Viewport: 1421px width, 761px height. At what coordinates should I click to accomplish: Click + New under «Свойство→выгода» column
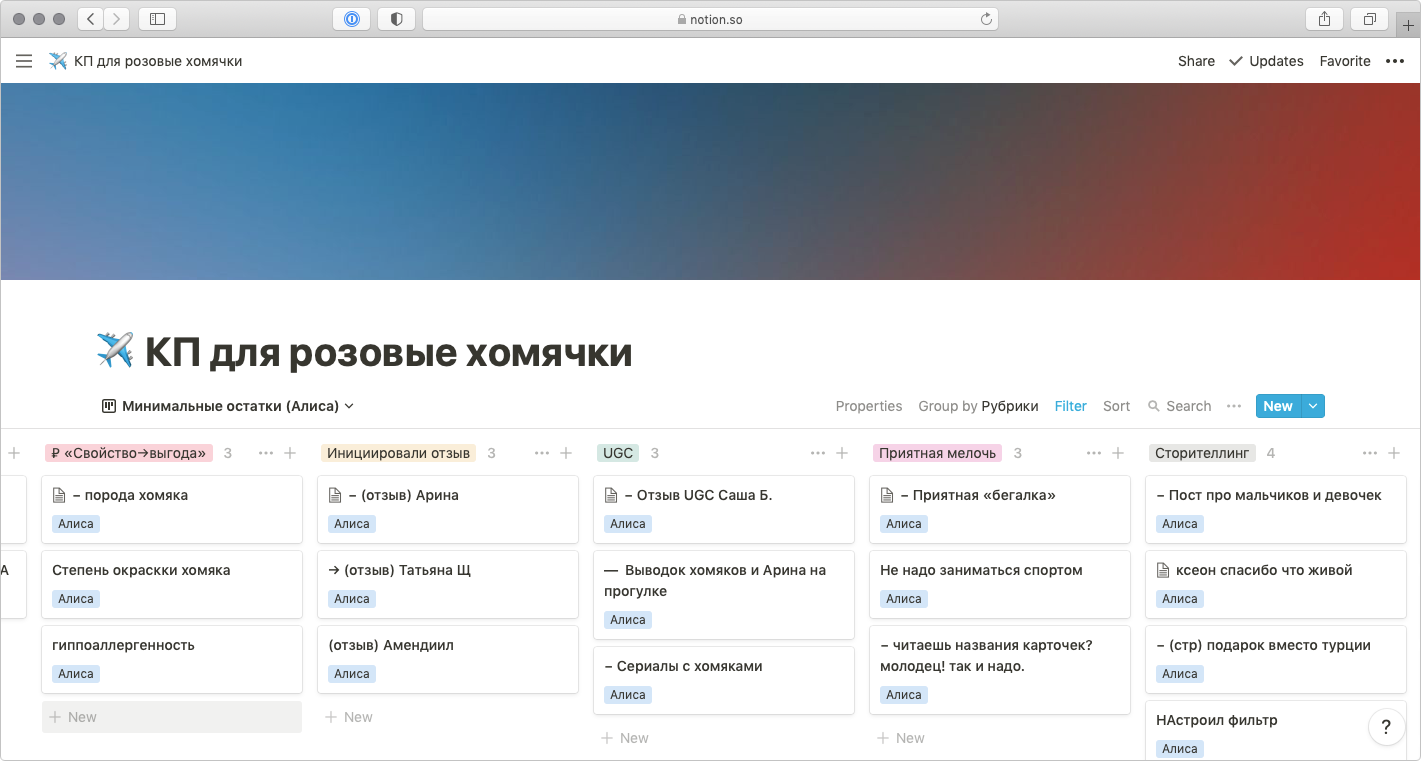172,717
